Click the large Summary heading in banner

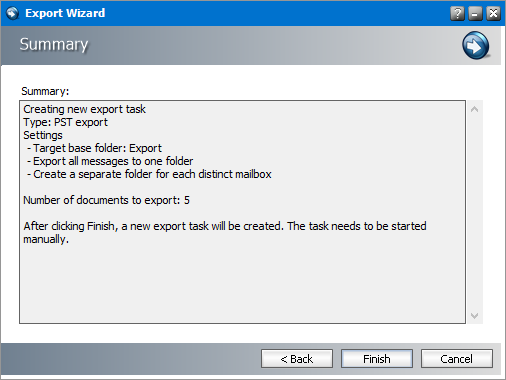pos(54,44)
